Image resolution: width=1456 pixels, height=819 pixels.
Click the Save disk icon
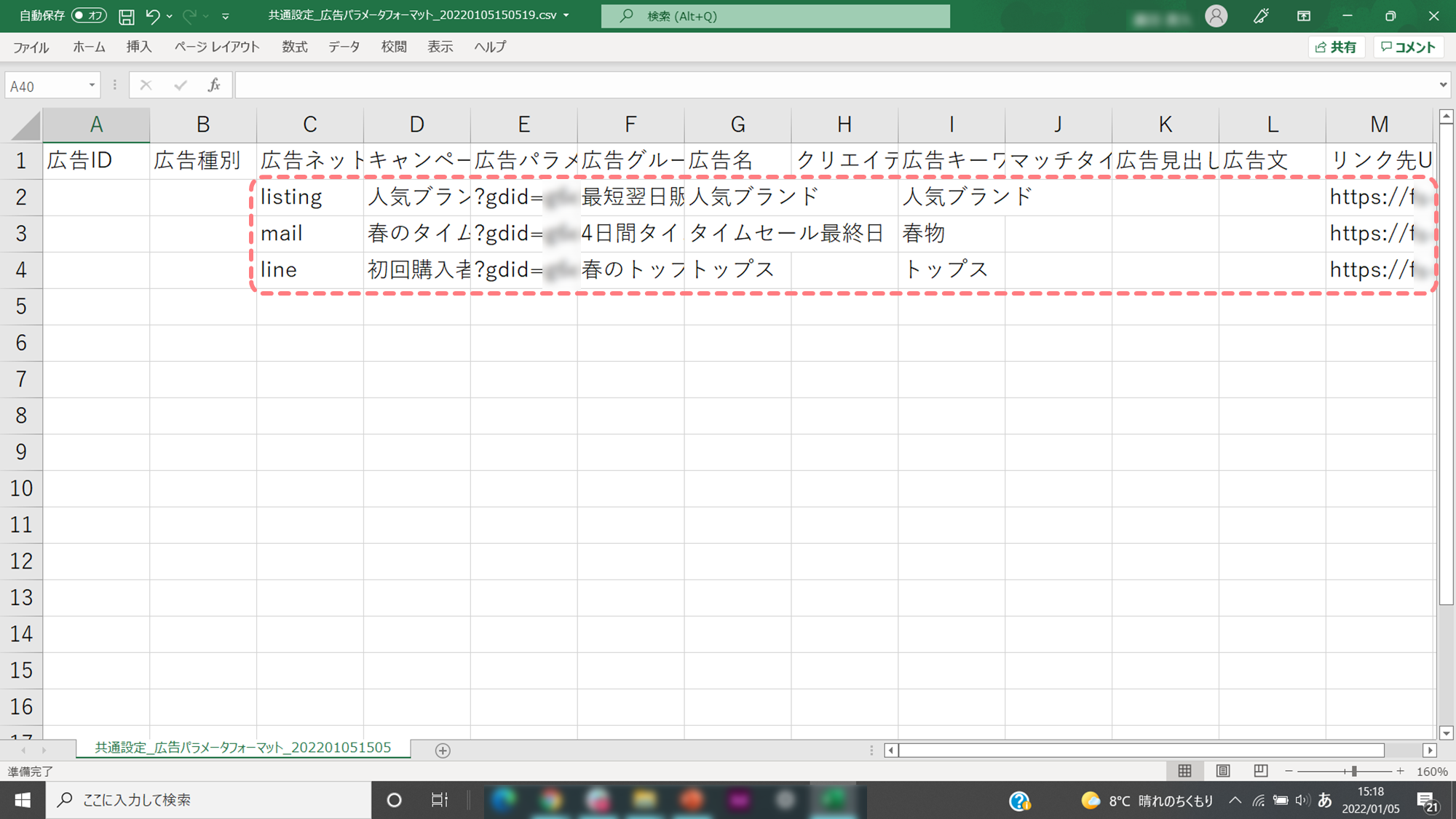tap(127, 16)
